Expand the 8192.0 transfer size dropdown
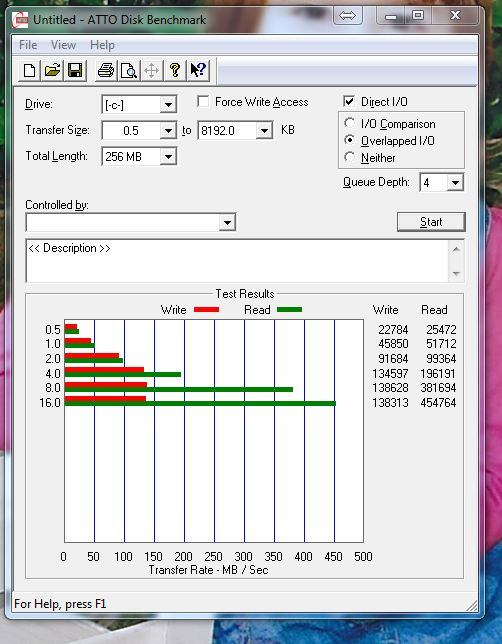 point(264,131)
